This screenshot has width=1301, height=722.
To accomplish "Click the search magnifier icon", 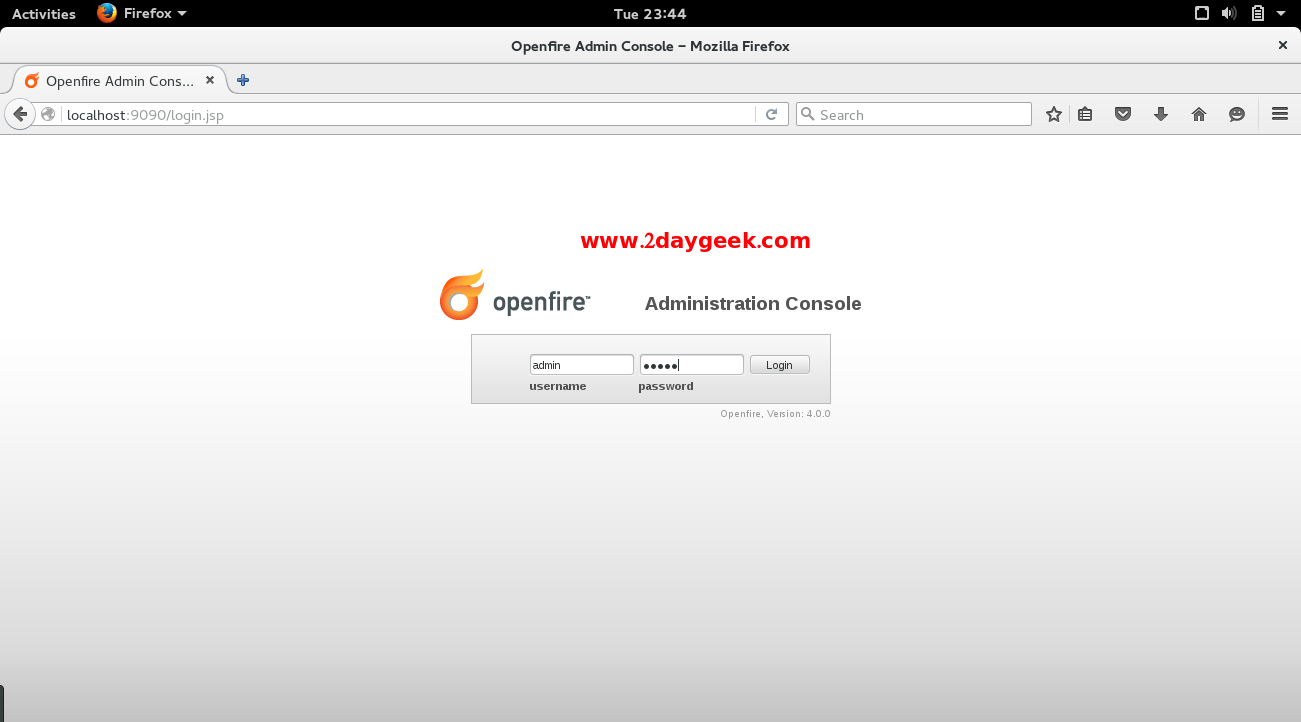I will pos(808,114).
